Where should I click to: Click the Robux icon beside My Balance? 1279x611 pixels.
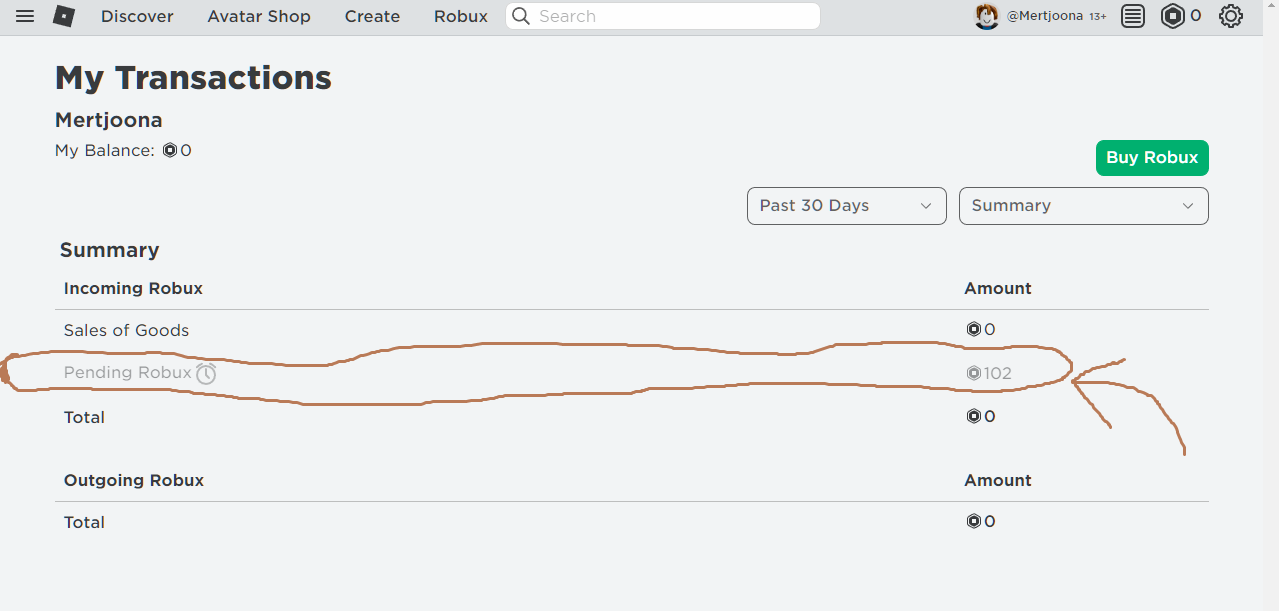170,151
